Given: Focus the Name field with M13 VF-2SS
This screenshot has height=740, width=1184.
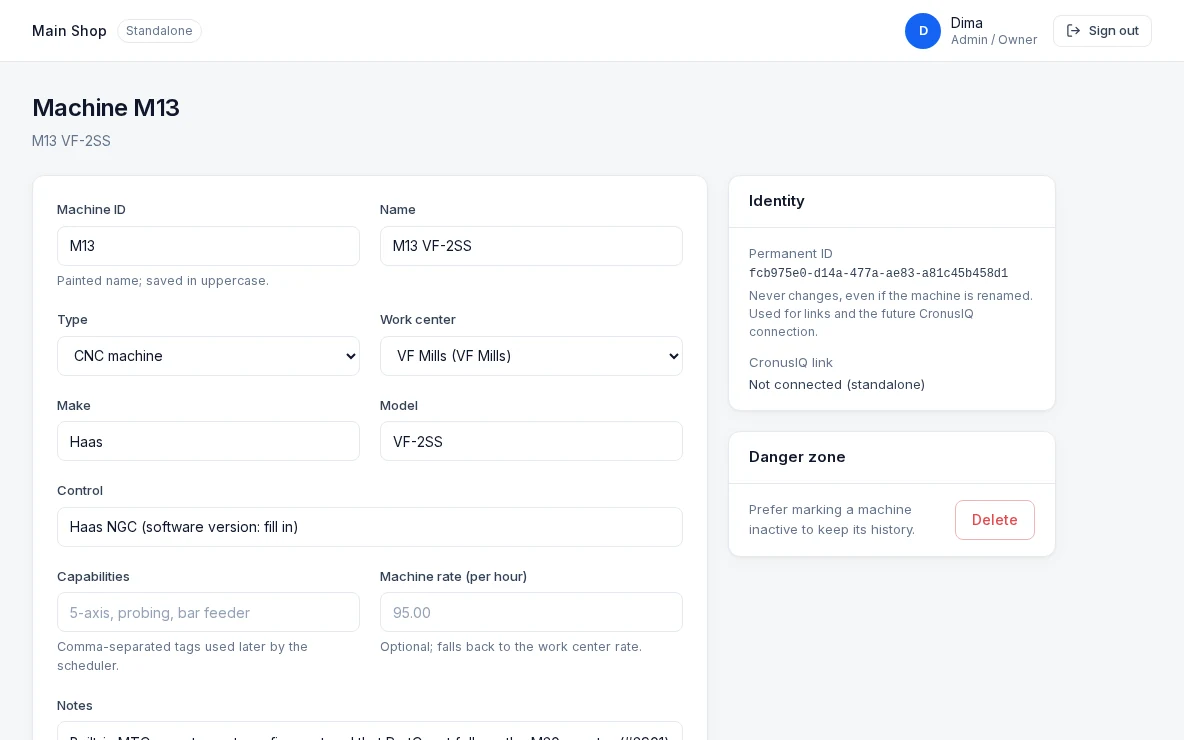Looking at the screenshot, I should [x=532, y=246].
